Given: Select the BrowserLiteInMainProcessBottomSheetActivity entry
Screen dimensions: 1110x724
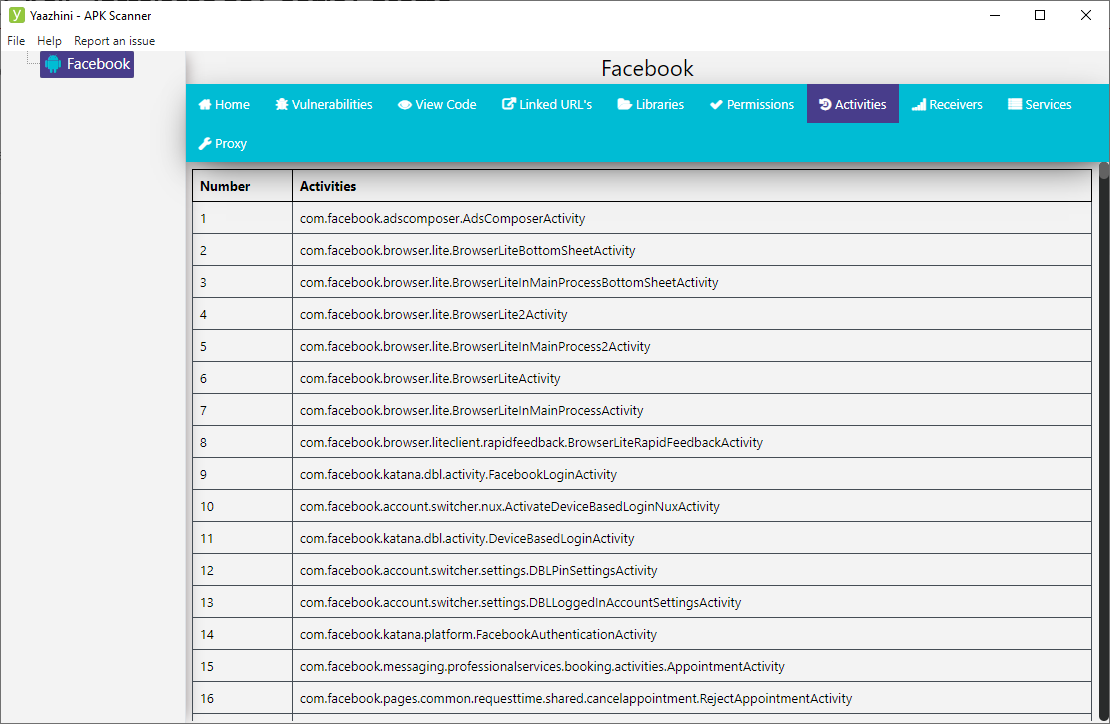Looking at the screenshot, I should (x=642, y=282).
